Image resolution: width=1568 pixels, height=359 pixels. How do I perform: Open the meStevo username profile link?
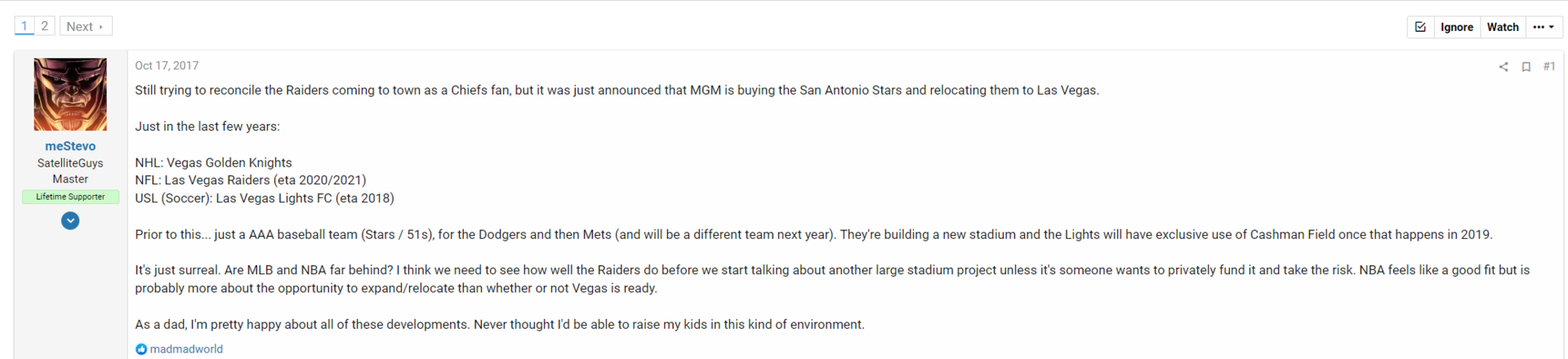70,146
